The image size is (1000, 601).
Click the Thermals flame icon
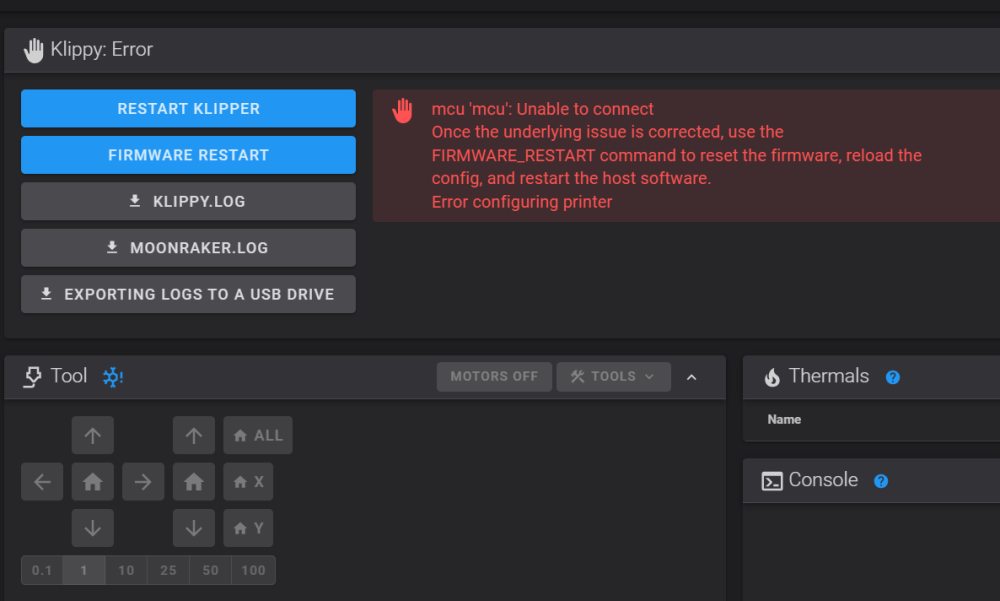(772, 377)
